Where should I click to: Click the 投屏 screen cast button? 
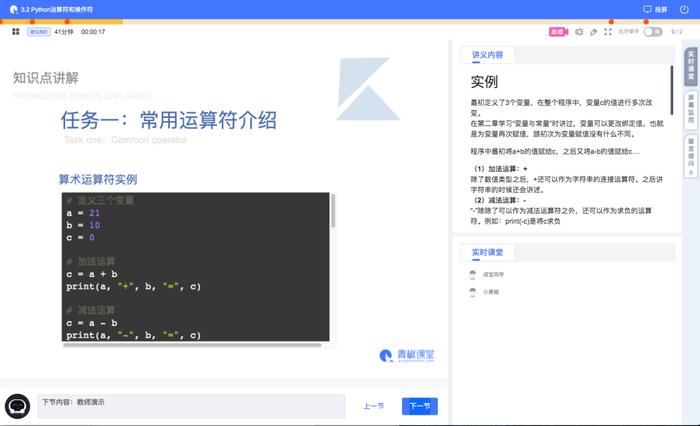tap(655, 9)
